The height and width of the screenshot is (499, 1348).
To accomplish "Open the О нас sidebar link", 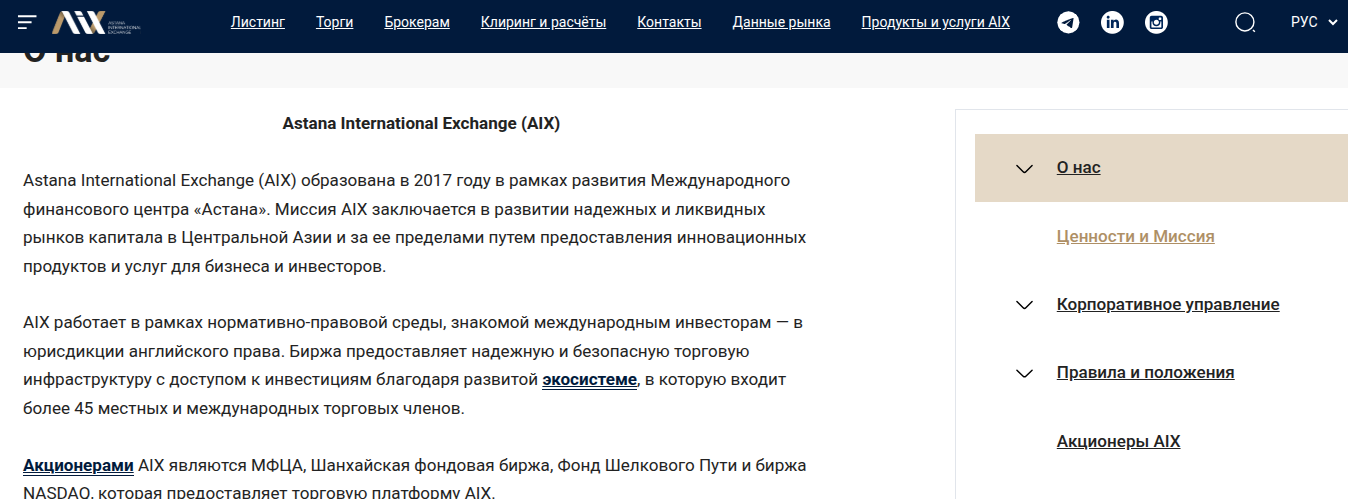I will tap(1079, 167).
